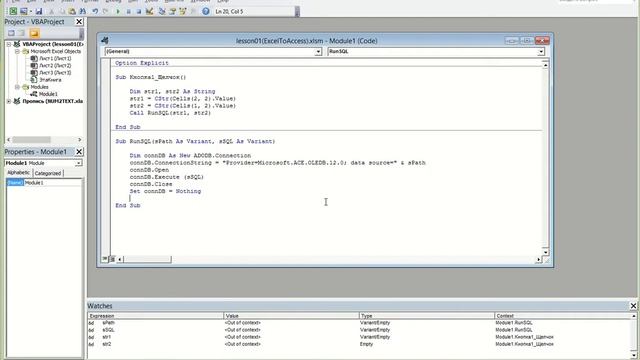640x360 pixels.
Task: Run the macro with the green play icon
Action: tap(118, 11)
